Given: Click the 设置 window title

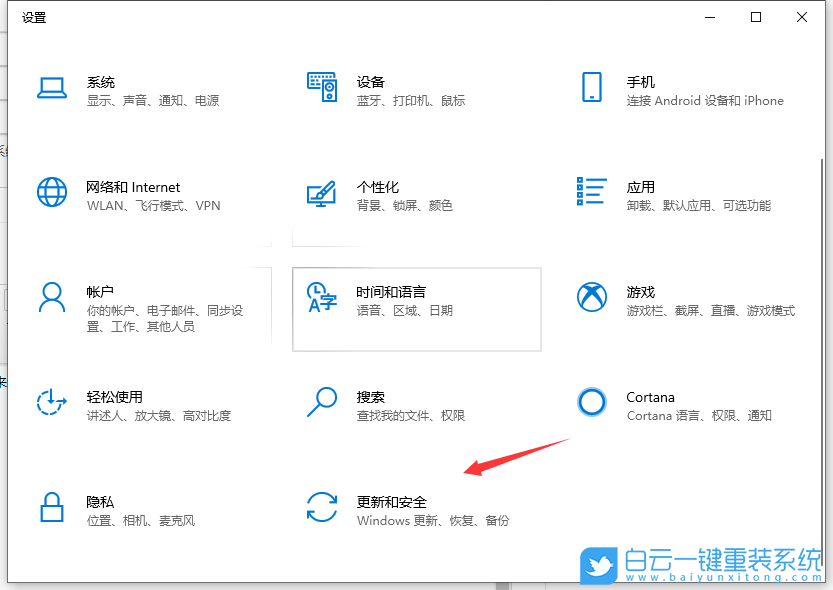Looking at the screenshot, I should 34,17.
